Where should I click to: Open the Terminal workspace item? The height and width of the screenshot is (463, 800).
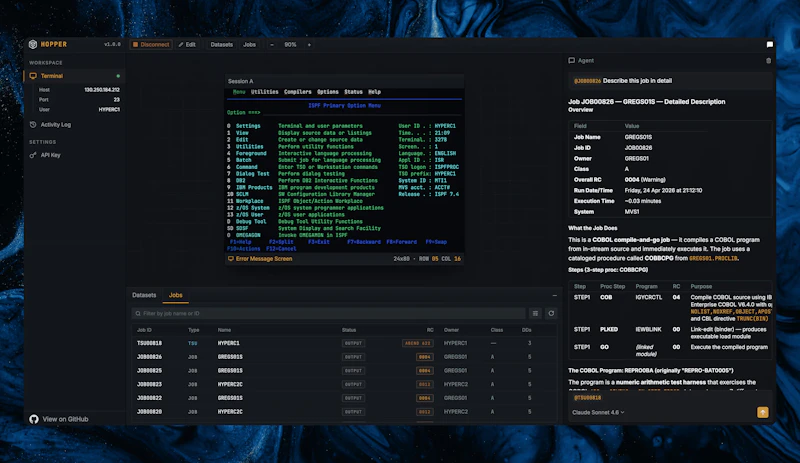click(x=74, y=76)
